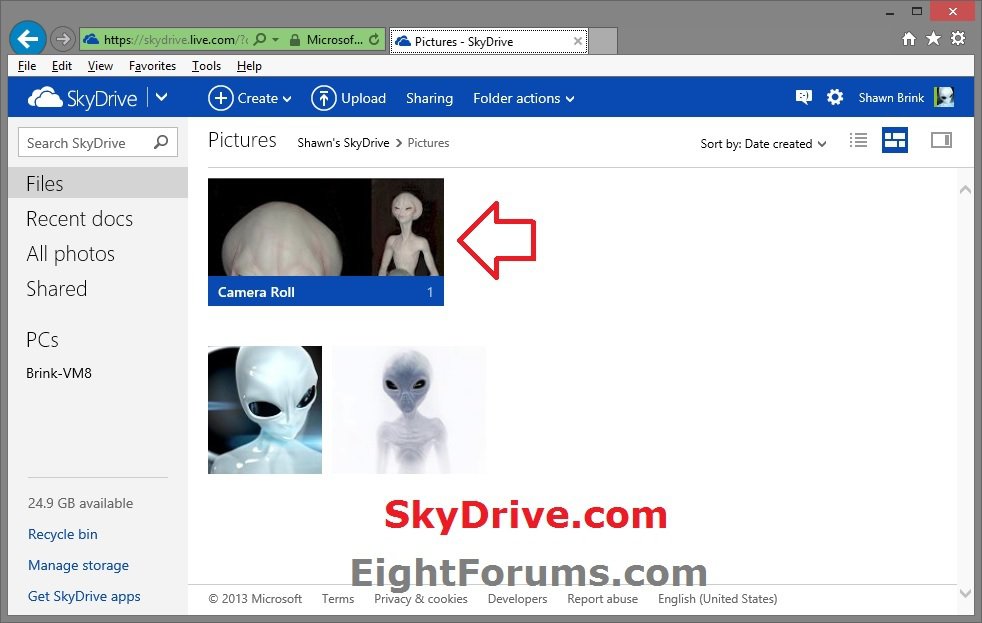
Task: Open browser Tools gear icon
Action: pos(958,39)
